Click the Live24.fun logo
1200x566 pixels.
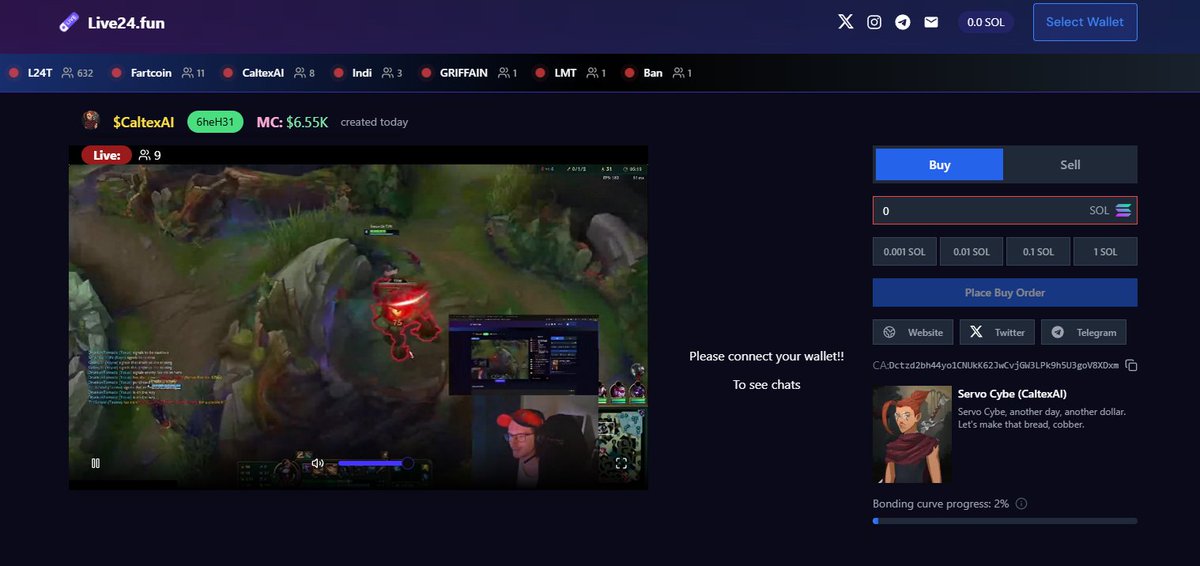coord(112,21)
